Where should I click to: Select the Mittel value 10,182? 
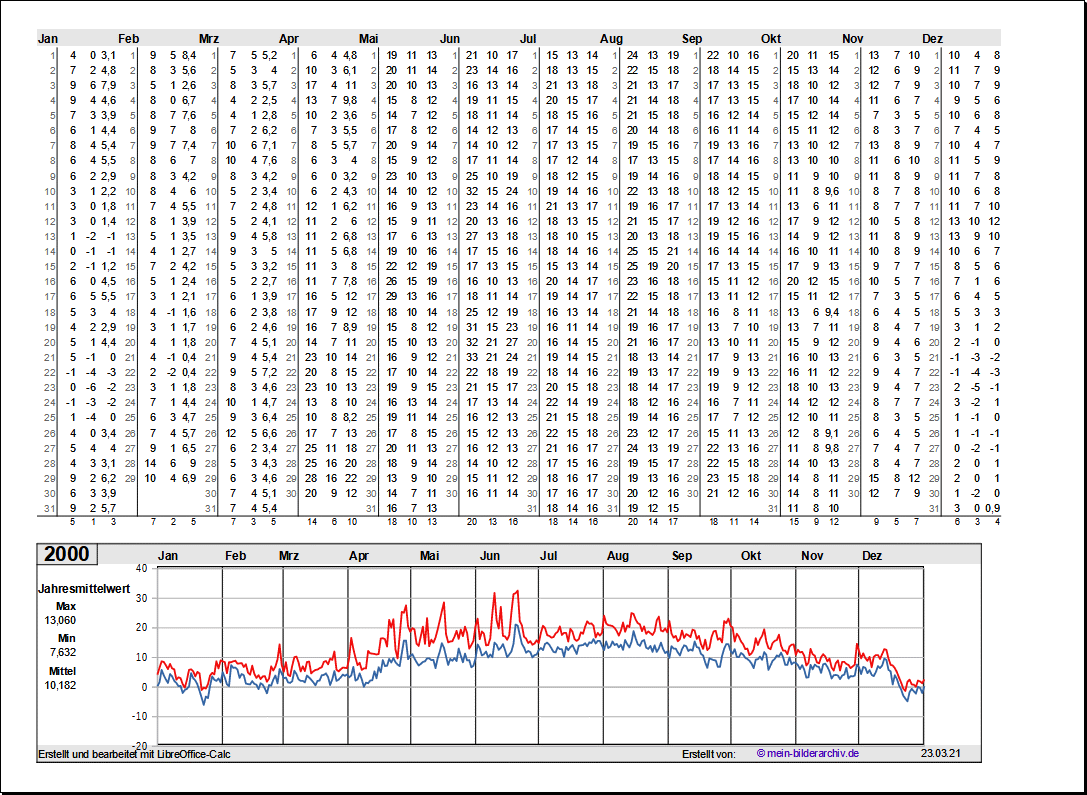point(62,685)
